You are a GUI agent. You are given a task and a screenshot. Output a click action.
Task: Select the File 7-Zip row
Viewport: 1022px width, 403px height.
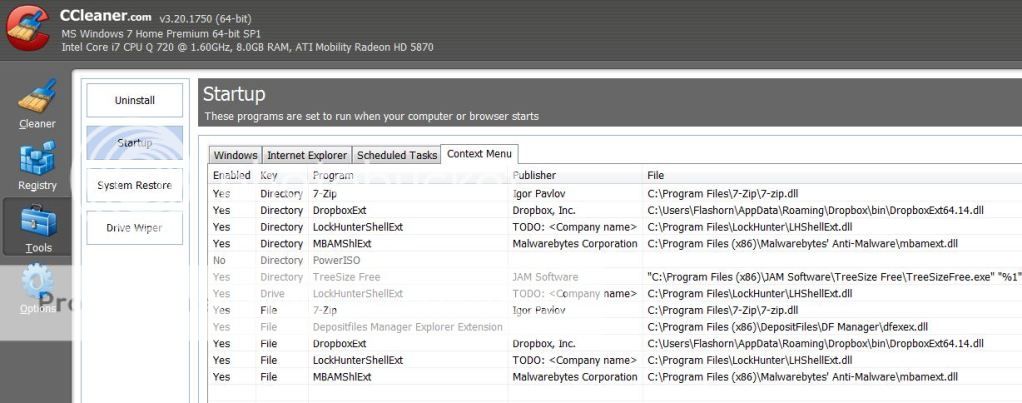pyautogui.click(x=615, y=310)
